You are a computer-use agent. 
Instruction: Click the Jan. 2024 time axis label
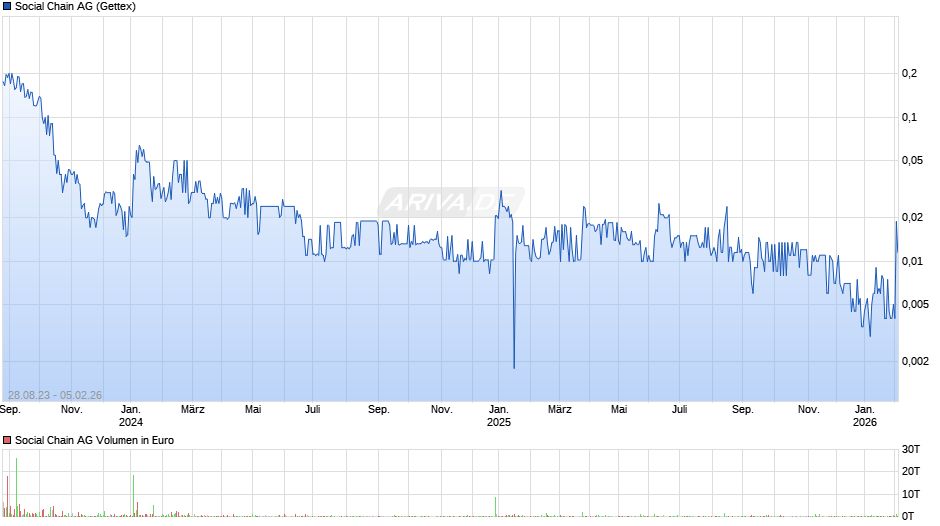click(x=131, y=416)
